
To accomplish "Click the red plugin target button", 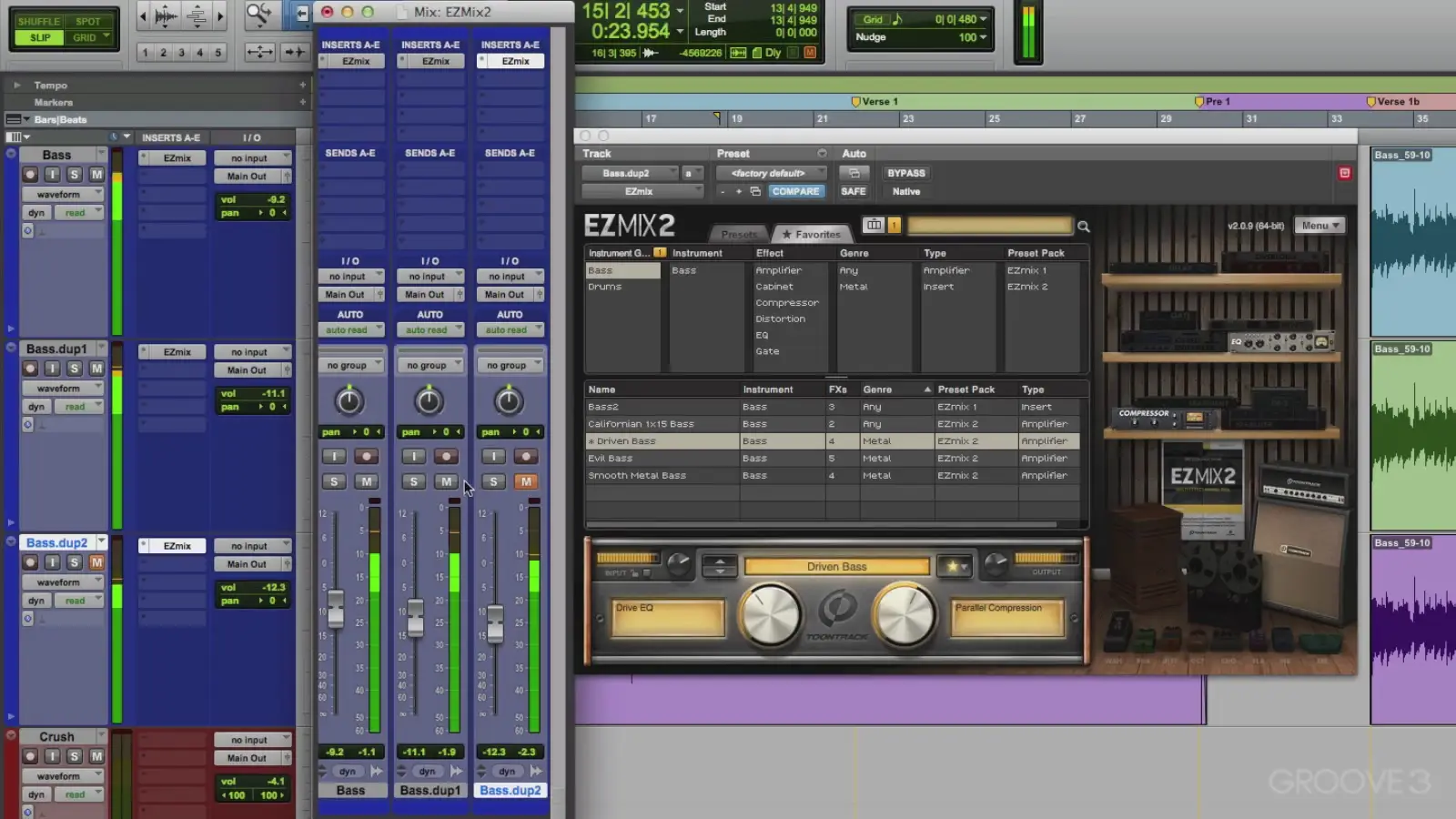I will [1344, 173].
